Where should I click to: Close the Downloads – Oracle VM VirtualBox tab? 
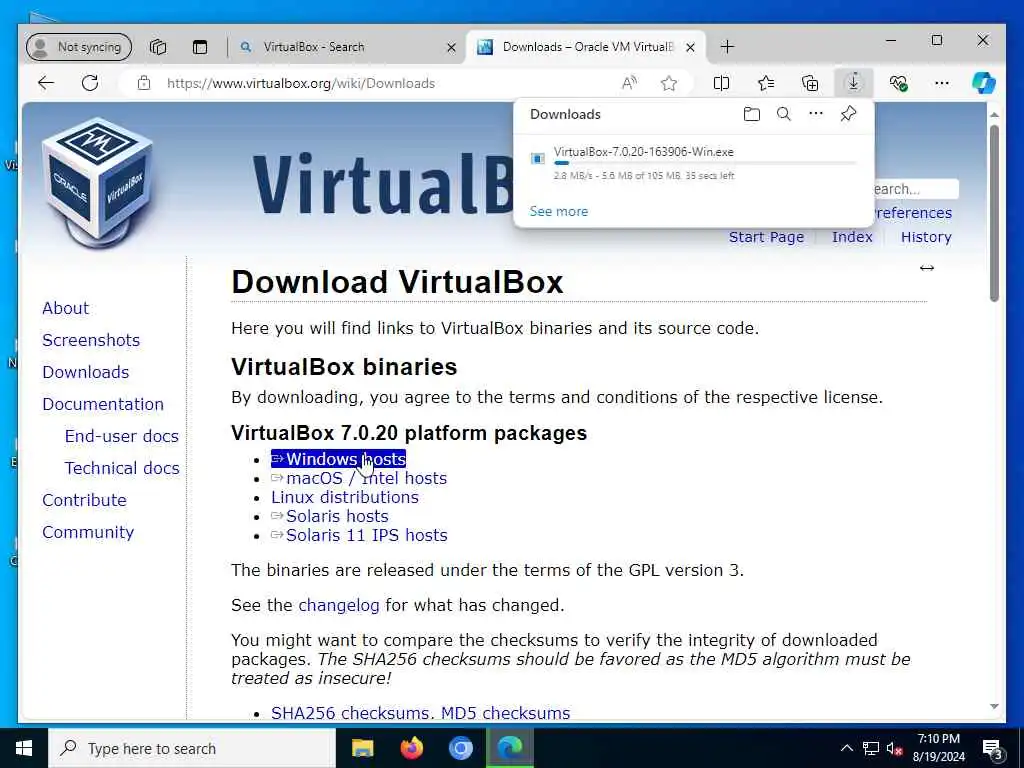pos(690,47)
